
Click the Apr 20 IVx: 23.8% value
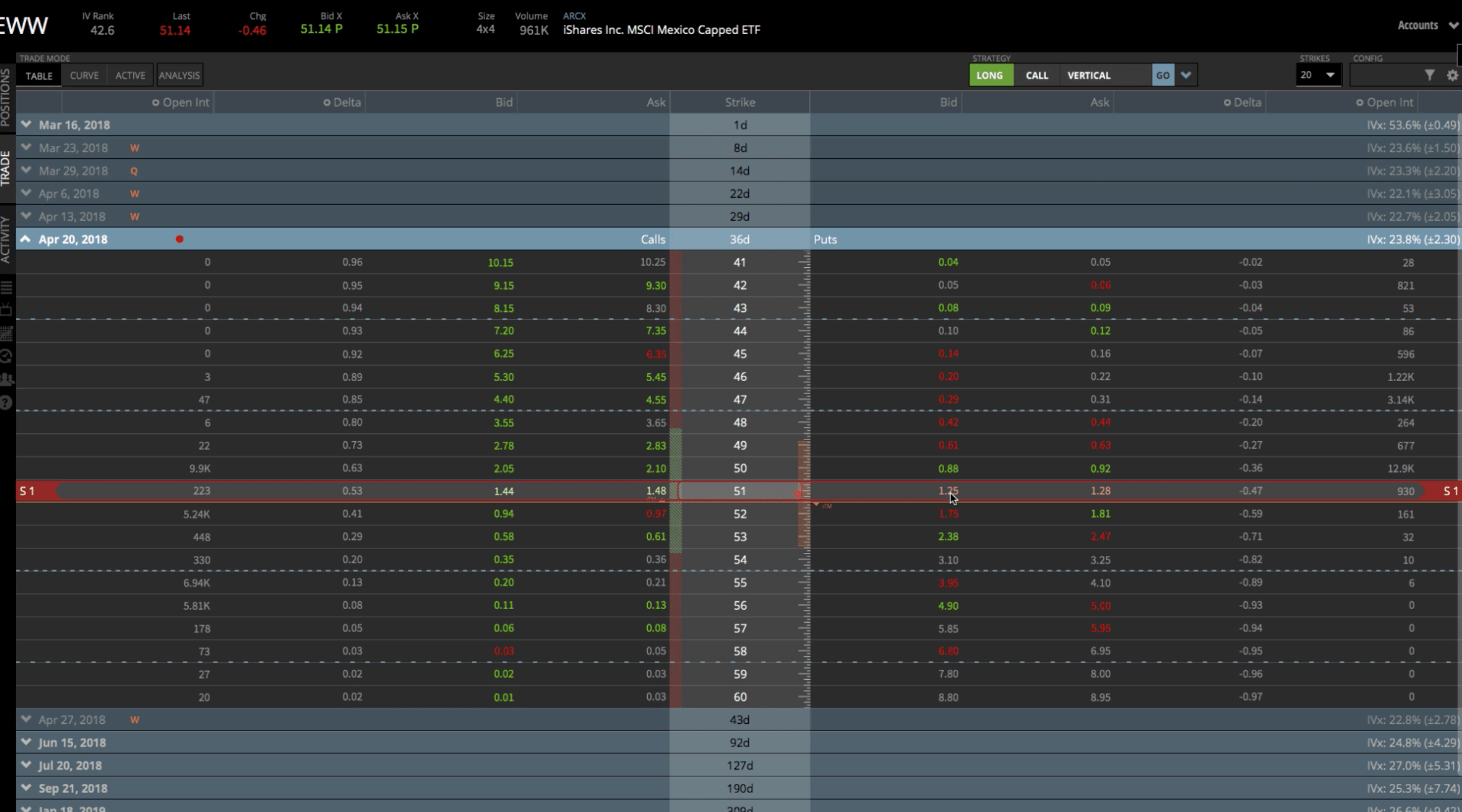tap(1413, 239)
